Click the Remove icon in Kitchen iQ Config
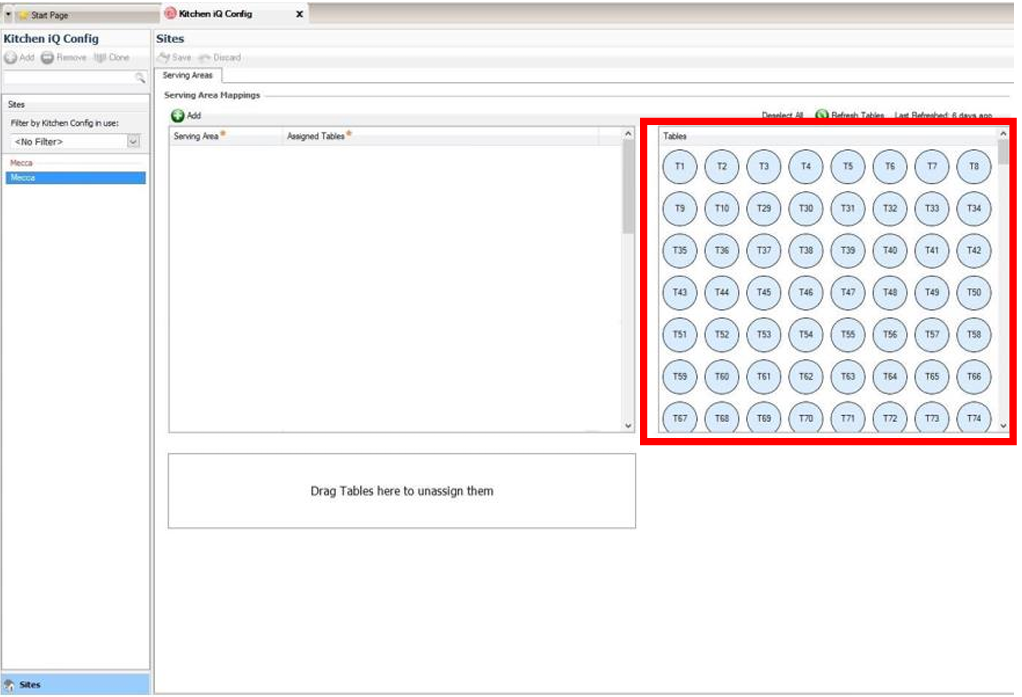 [x=47, y=58]
